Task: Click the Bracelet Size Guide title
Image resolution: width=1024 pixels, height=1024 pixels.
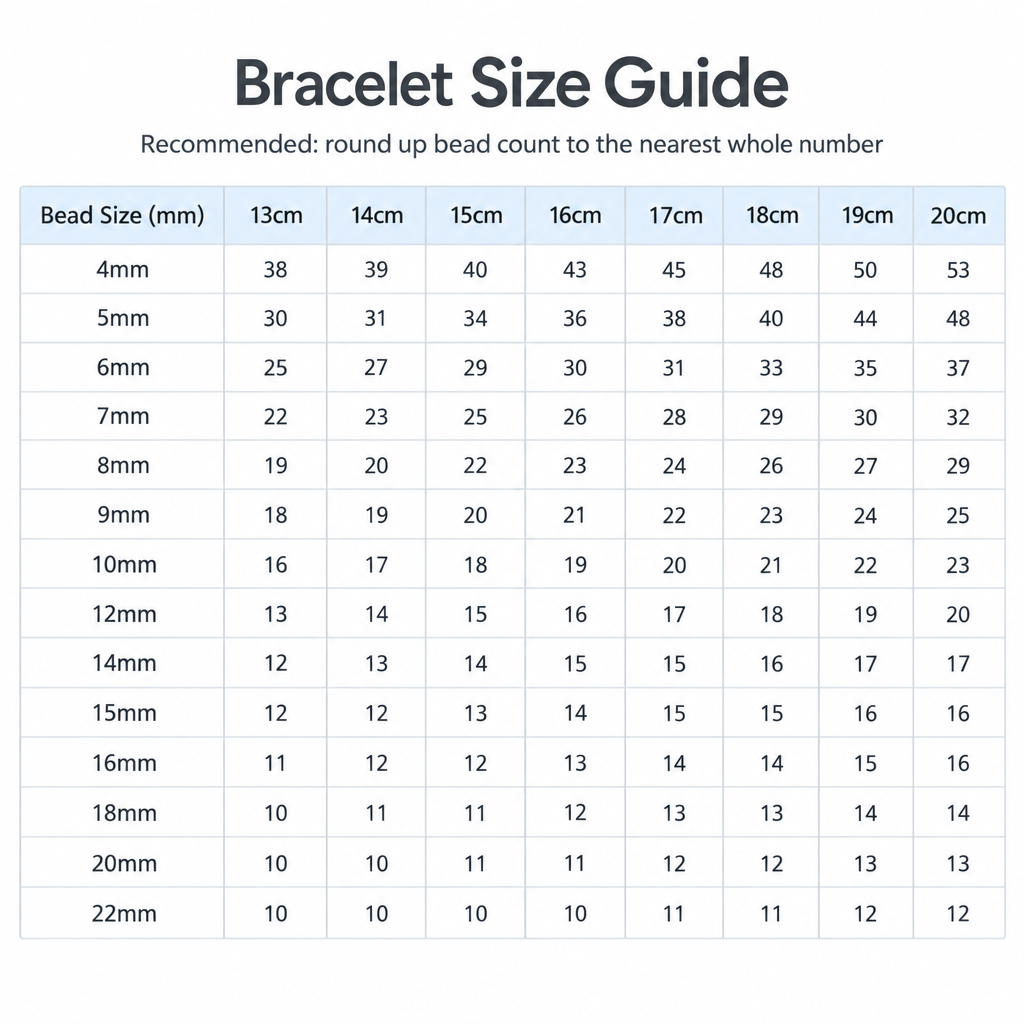Action: pos(511,83)
